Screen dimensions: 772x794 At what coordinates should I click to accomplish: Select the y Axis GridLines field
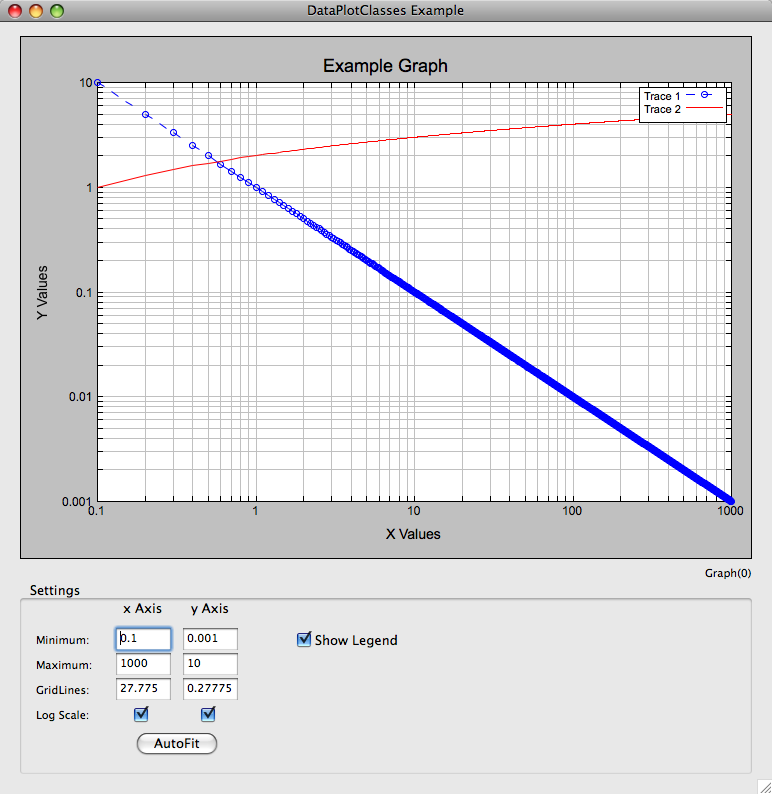click(x=210, y=689)
